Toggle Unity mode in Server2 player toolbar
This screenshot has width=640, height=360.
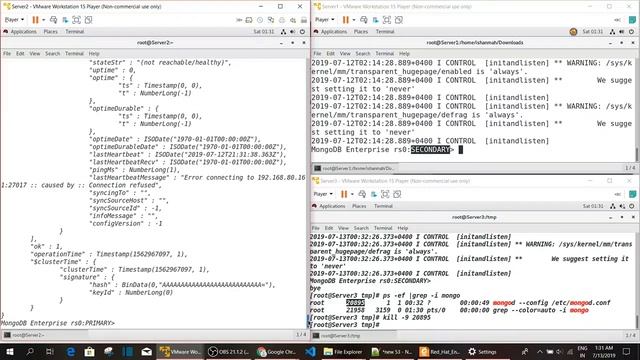(x=88, y=20)
